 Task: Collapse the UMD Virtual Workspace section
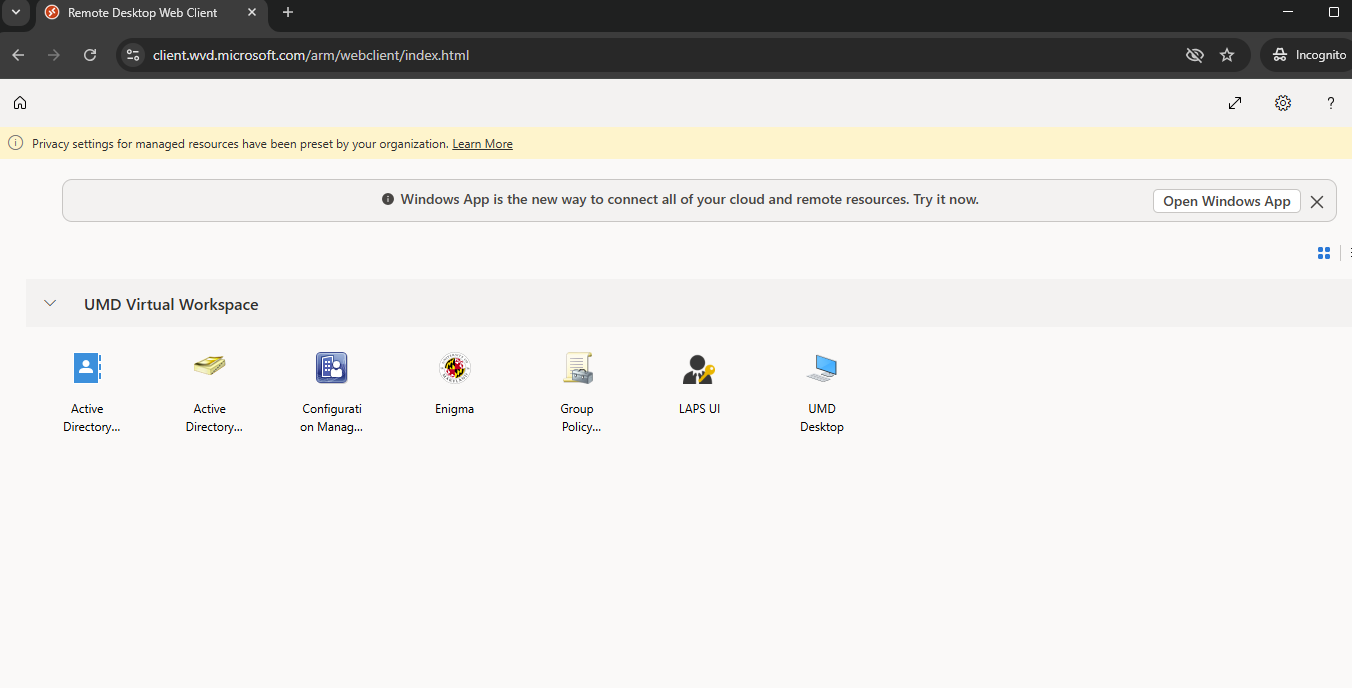[50, 303]
